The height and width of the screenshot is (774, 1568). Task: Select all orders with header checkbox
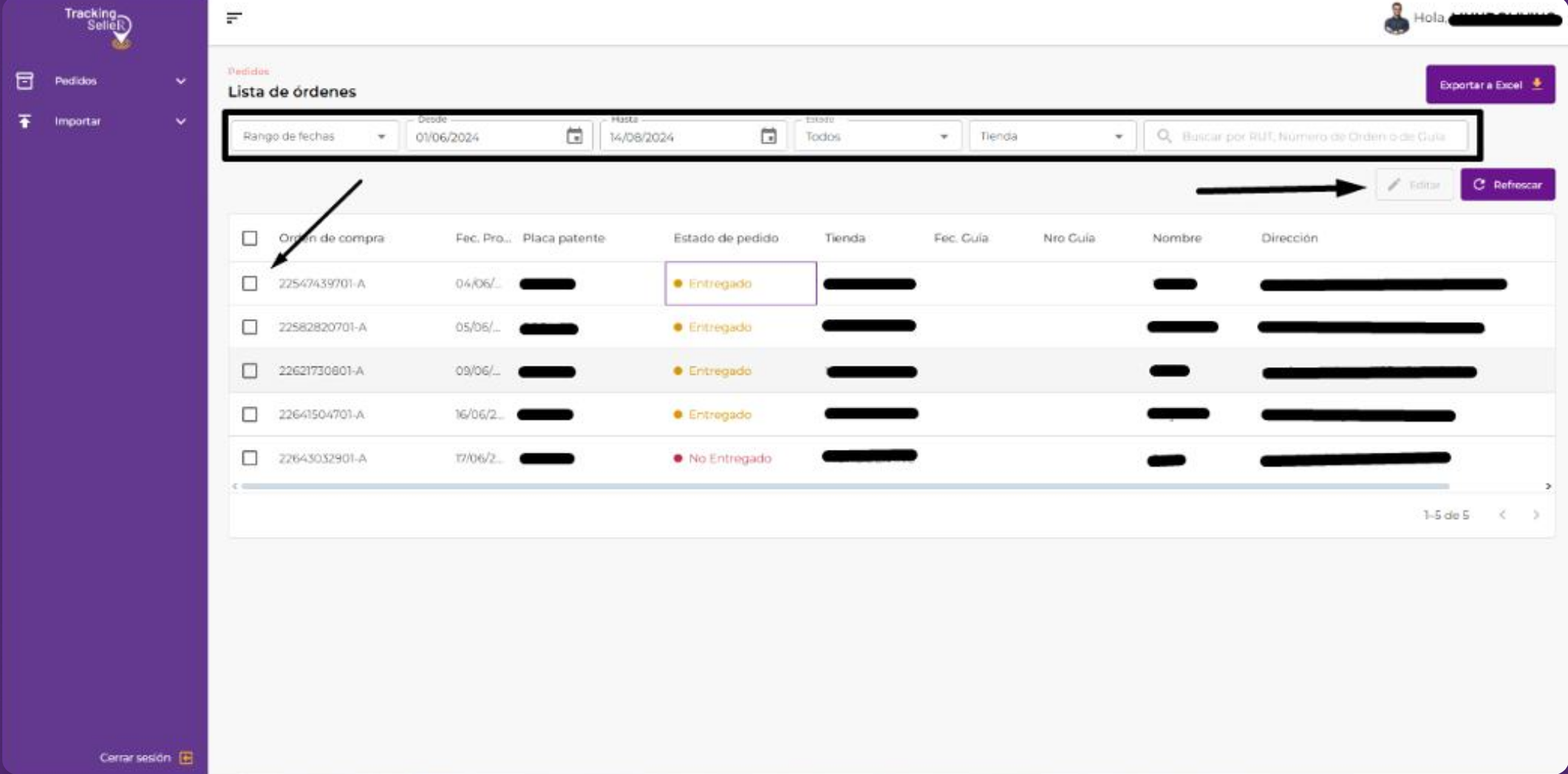pos(250,238)
